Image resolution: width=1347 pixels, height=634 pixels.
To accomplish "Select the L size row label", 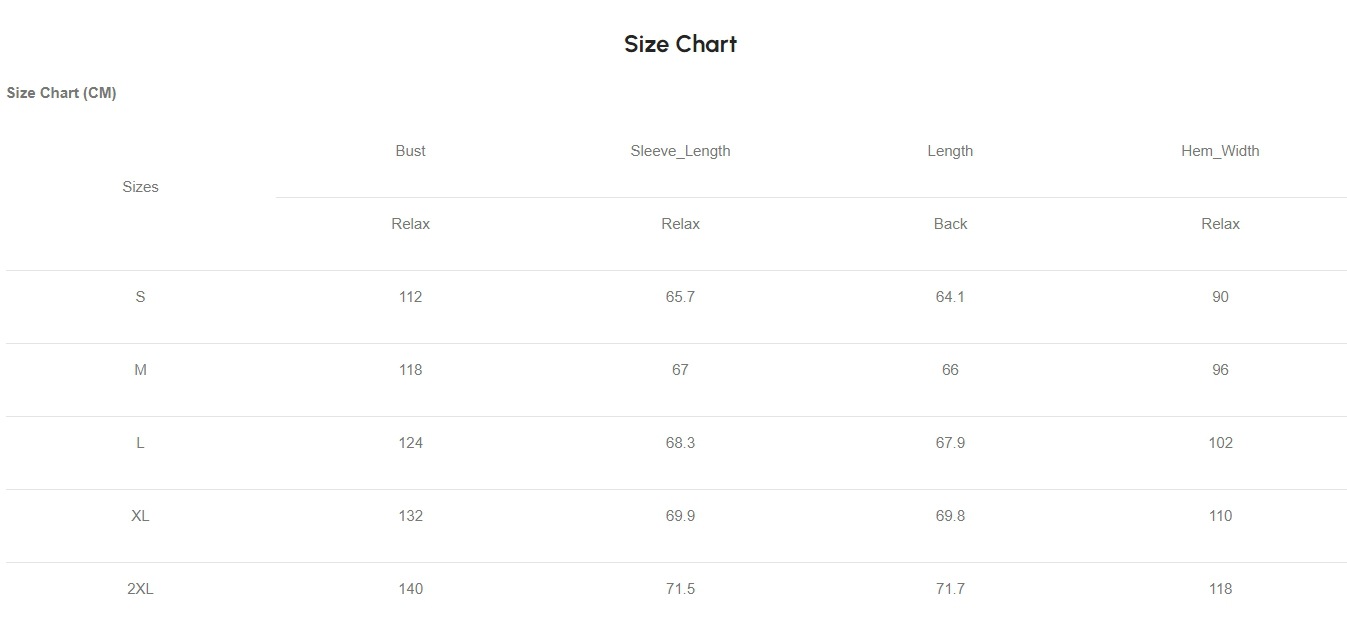I will 140,443.
